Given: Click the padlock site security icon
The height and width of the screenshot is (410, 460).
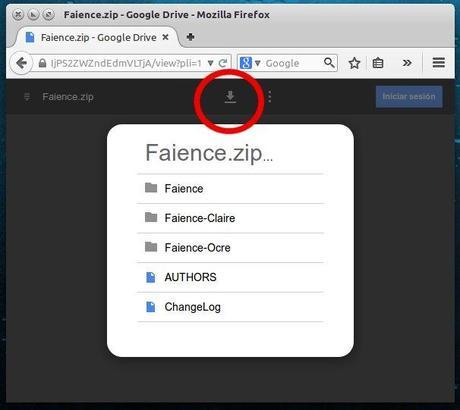Looking at the screenshot, I should (x=42, y=63).
